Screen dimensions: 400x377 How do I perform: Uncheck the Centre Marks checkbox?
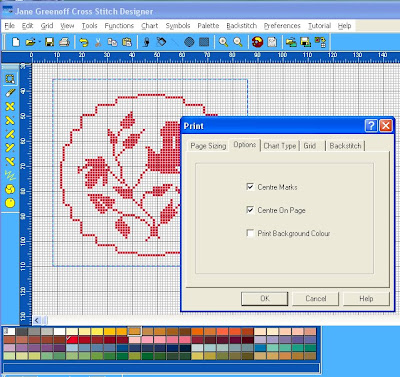(x=250, y=187)
